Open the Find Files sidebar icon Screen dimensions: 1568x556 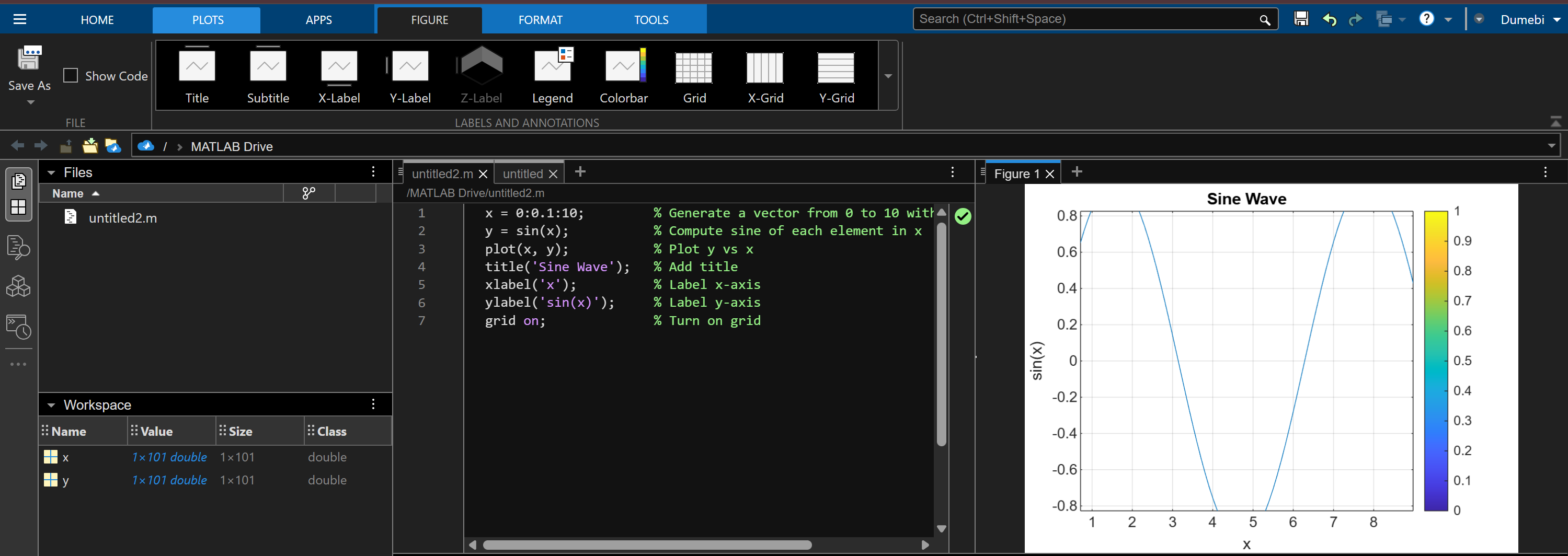click(x=18, y=247)
